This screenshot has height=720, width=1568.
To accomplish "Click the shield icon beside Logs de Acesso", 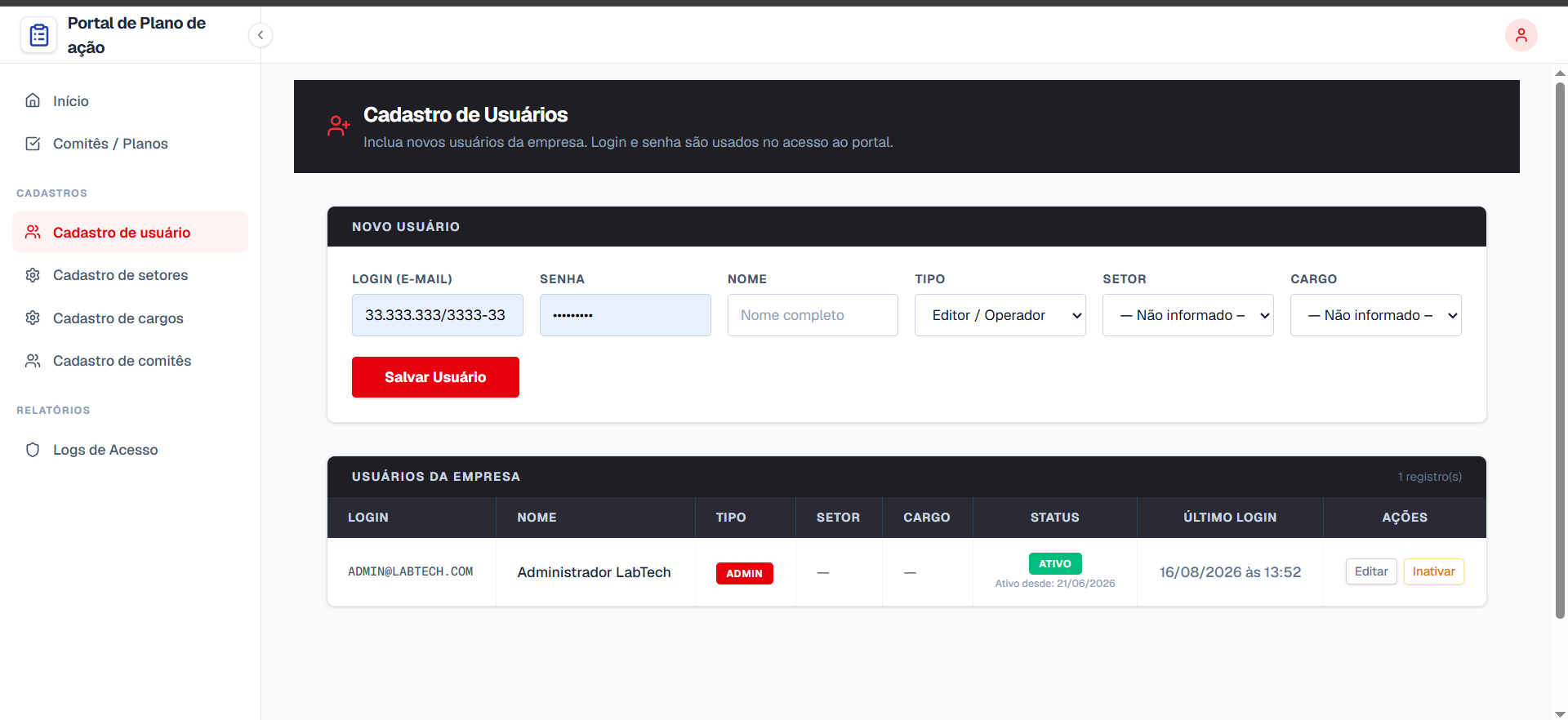I will [33, 450].
